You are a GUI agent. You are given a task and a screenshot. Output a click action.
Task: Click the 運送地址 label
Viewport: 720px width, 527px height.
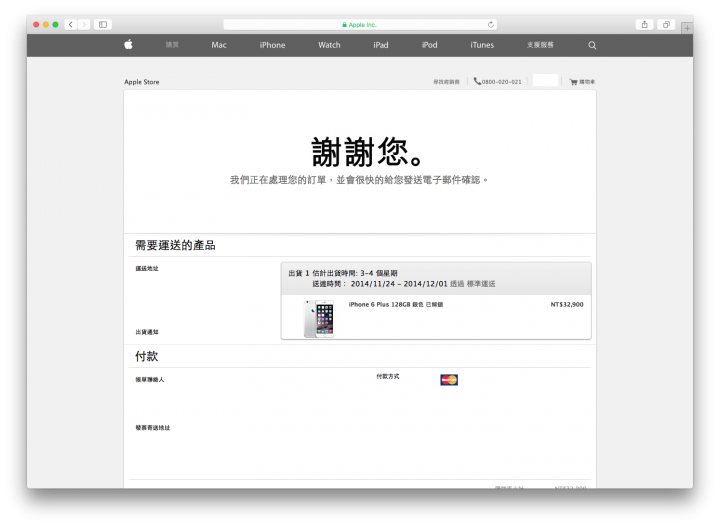point(147,269)
